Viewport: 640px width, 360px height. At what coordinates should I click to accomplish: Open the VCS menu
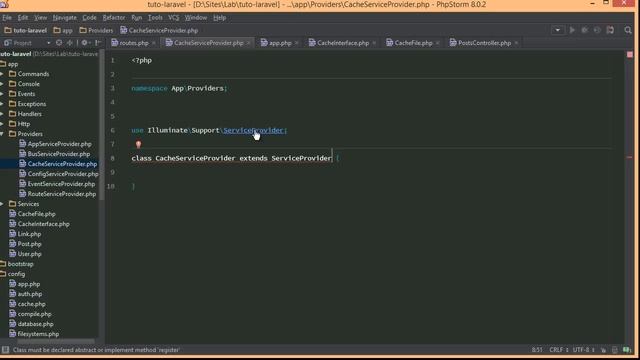pos(173,18)
